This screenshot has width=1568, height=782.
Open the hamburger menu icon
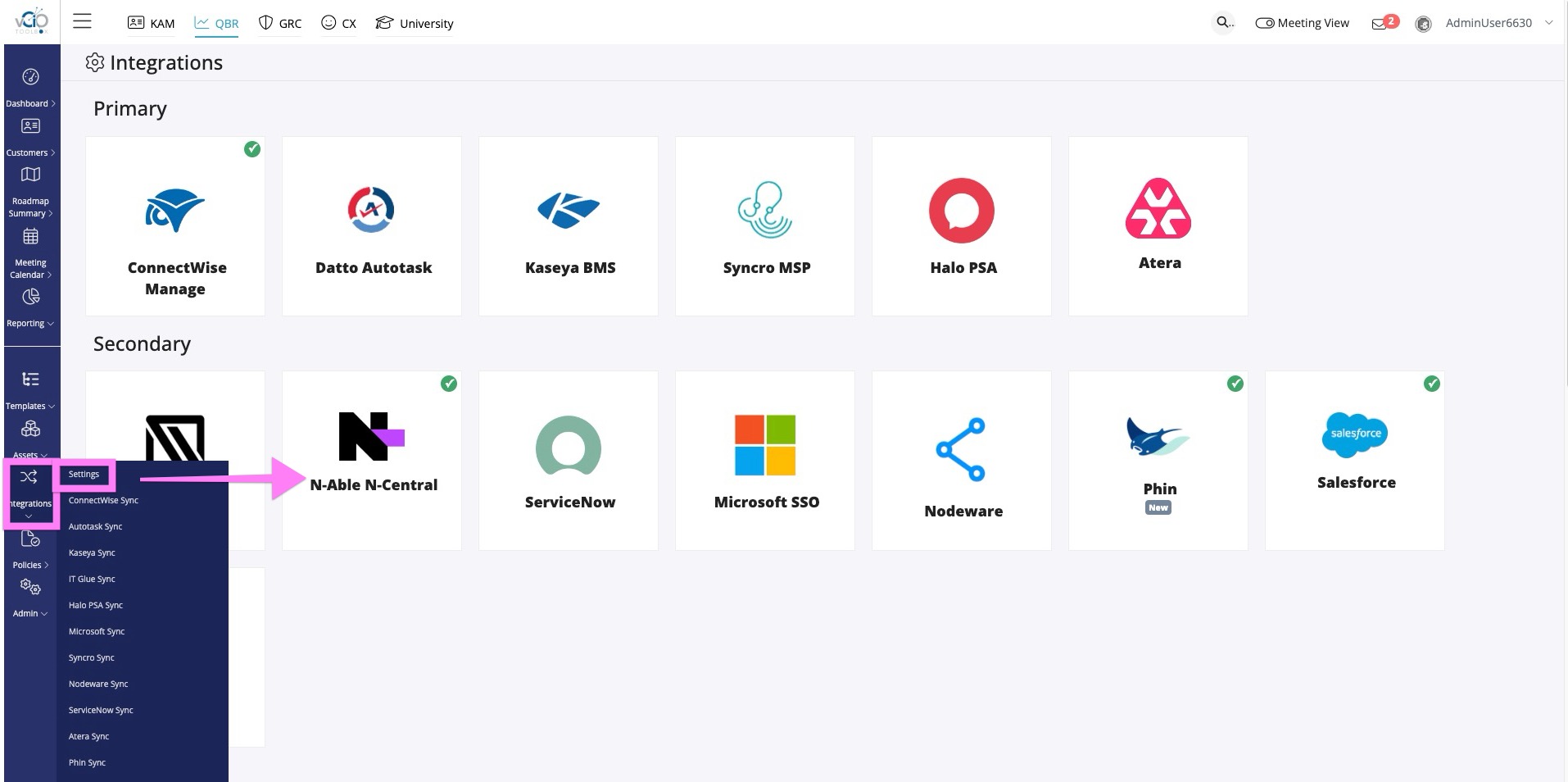82,21
